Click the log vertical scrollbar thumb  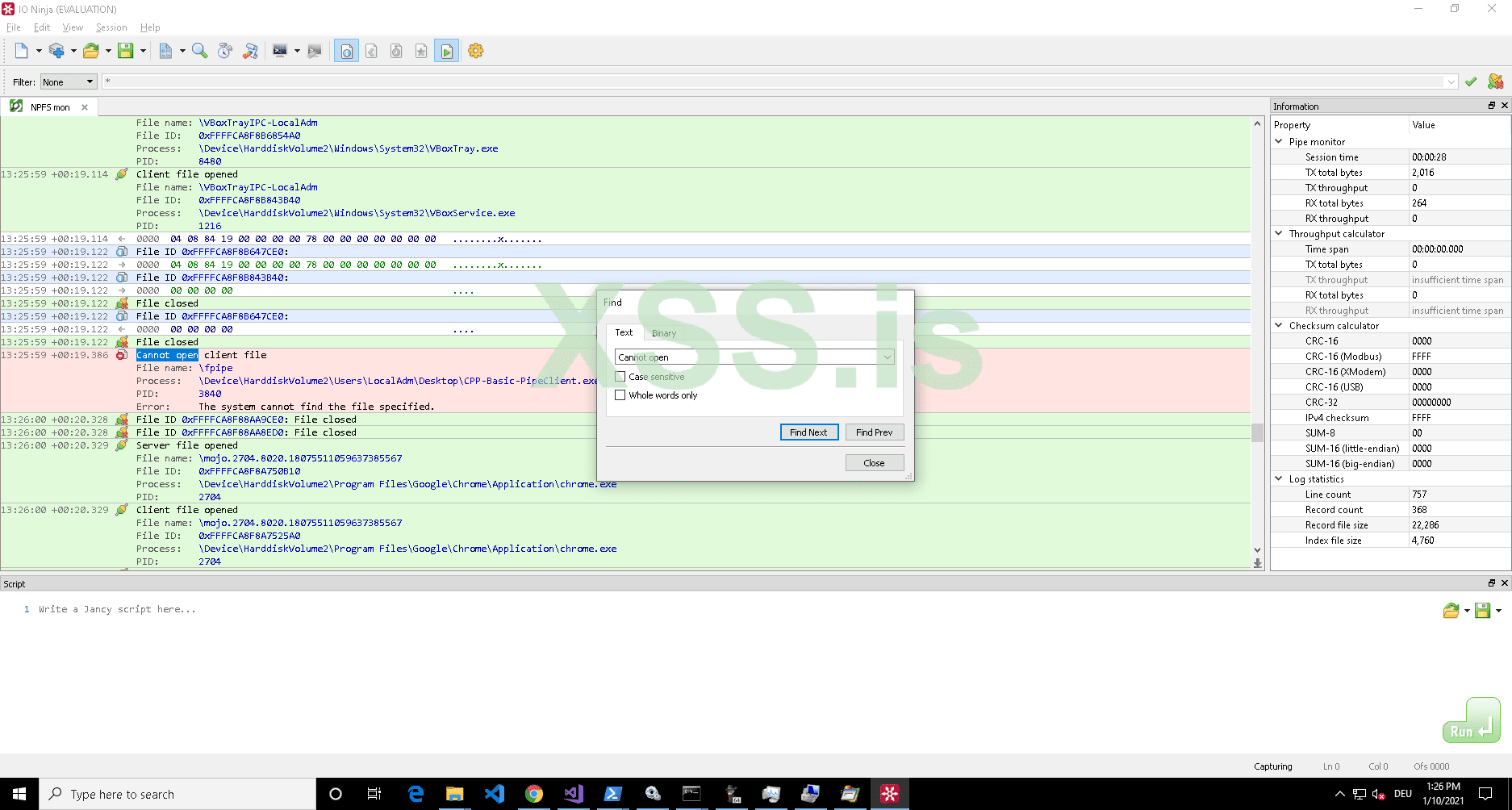pyautogui.click(x=1257, y=433)
